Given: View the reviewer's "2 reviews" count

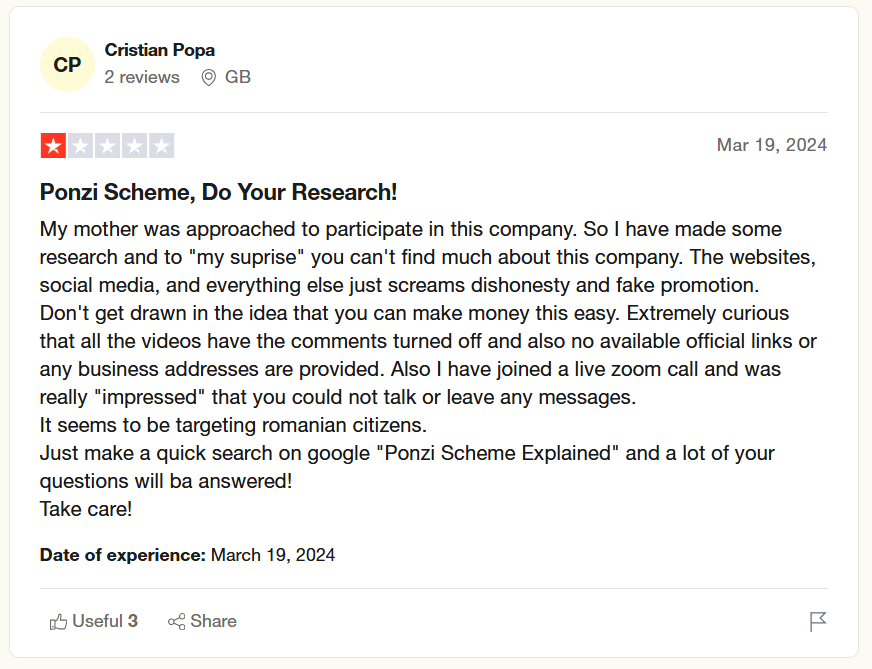Looking at the screenshot, I should point(142,77).
